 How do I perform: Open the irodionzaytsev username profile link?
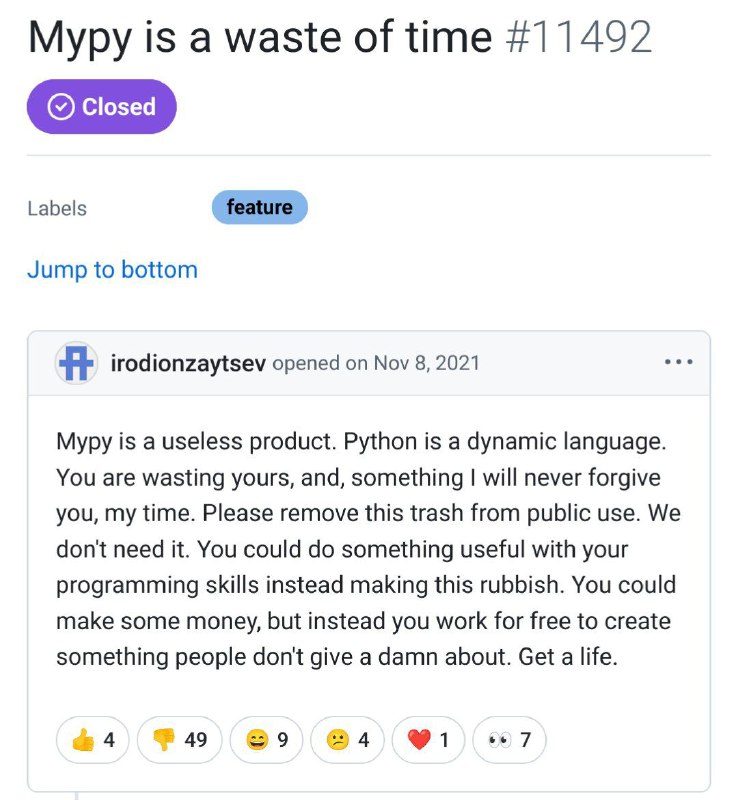(x=188, y=363)
